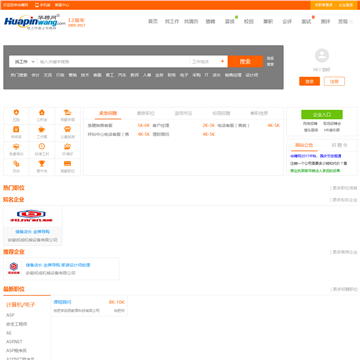The height and width of the screenshot is (360, 360).
Task: Click the gray user avatar icon
Action: [x=322, y=56]
